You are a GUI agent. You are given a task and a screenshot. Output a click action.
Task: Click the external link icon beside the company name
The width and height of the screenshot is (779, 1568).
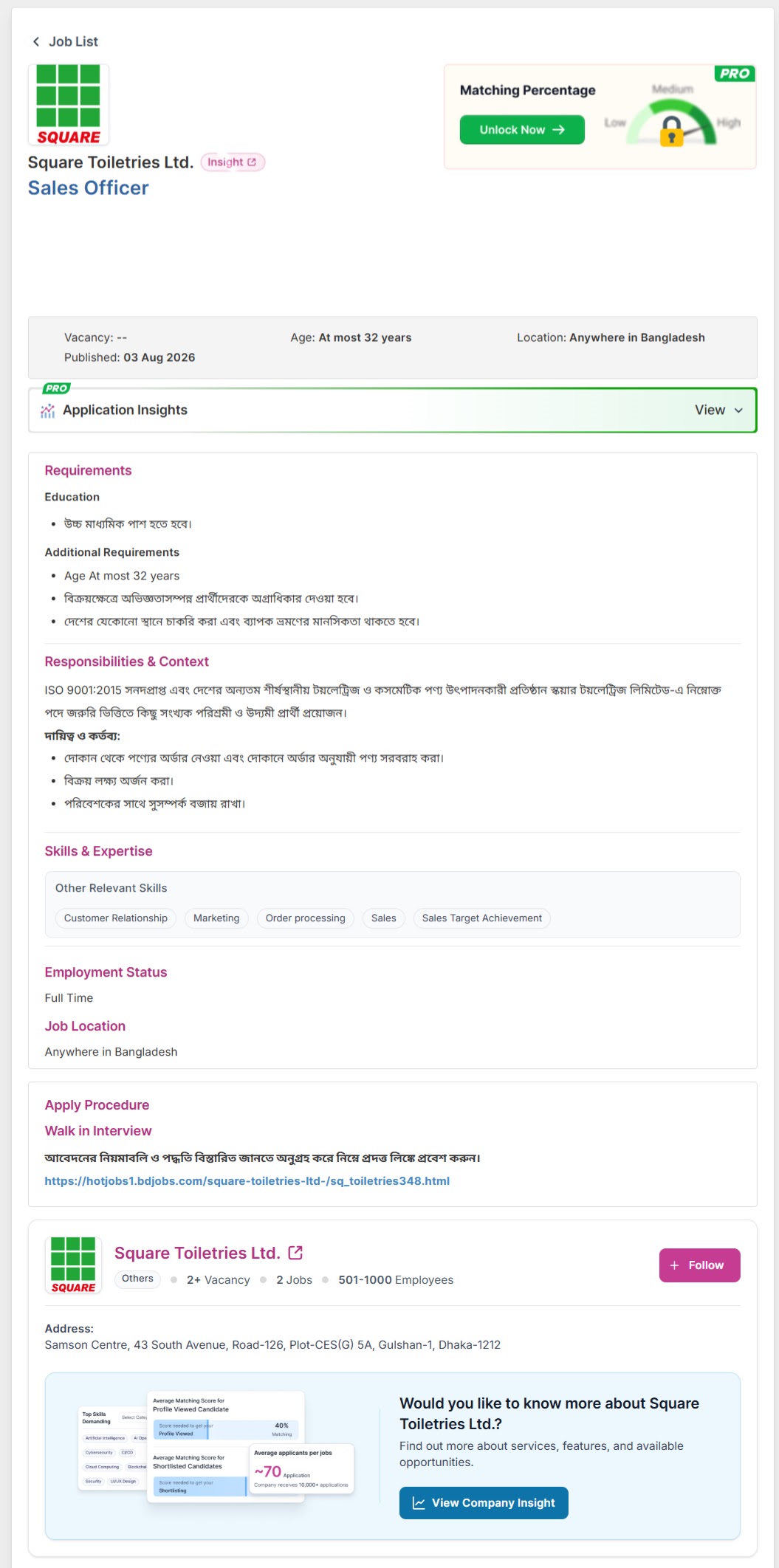pos(295,1253)
